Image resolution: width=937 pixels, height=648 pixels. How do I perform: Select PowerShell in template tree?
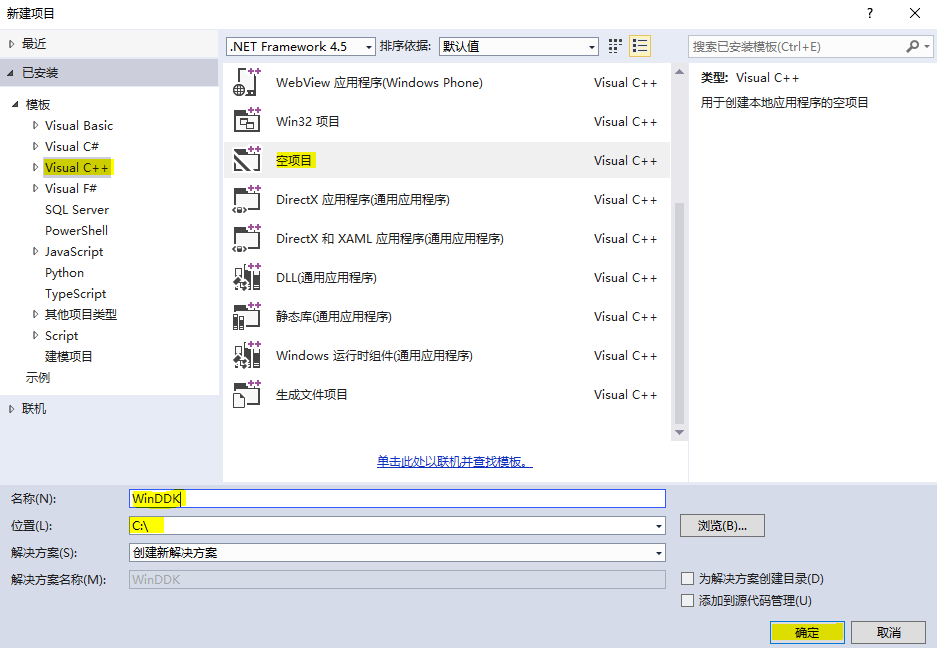(76, 231)
